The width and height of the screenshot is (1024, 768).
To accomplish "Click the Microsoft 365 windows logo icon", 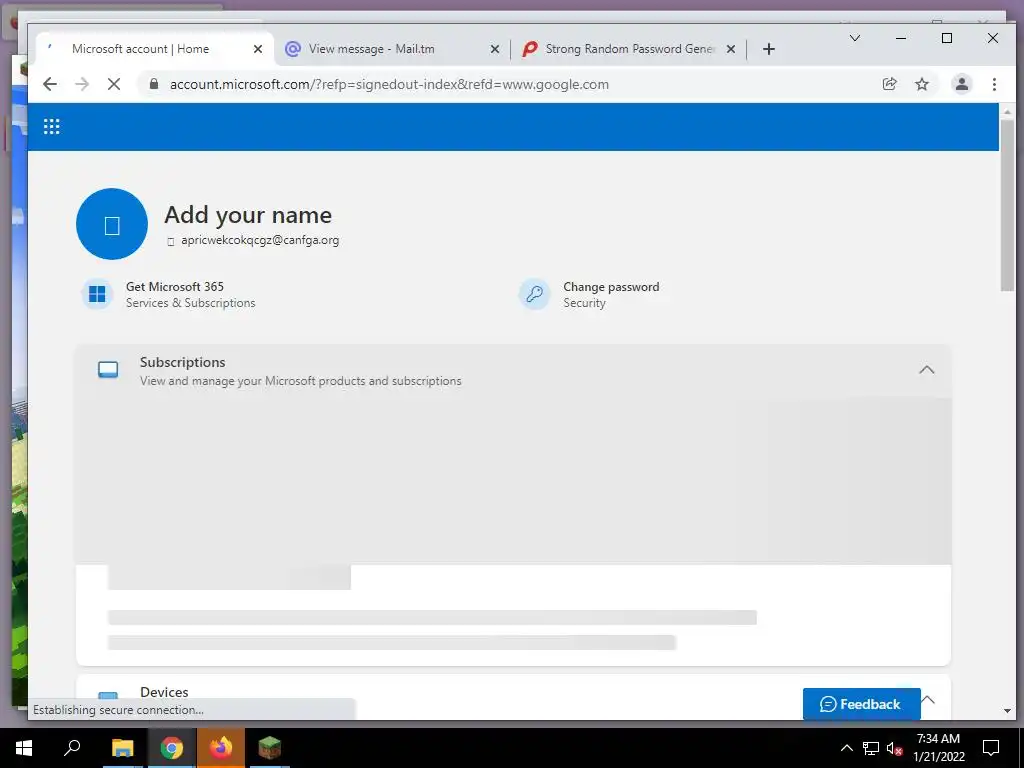I will [x=97, y=295].
